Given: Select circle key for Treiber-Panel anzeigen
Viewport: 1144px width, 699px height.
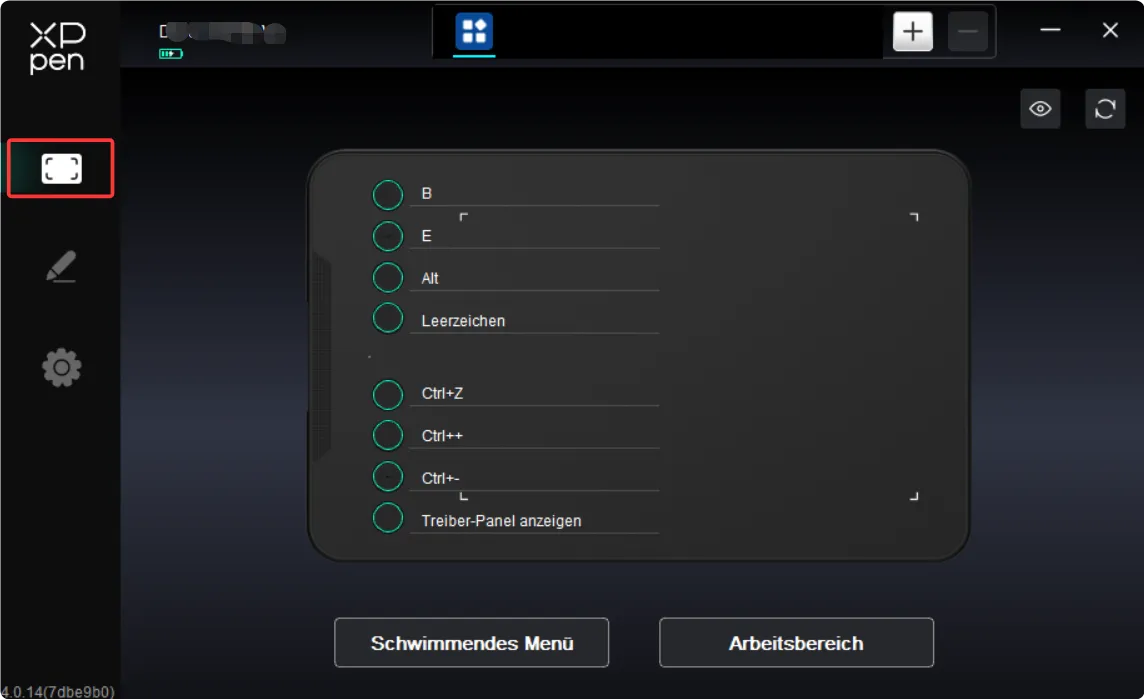Looking at the screenshot, I should pyautogui.click(x=387, y=517).
